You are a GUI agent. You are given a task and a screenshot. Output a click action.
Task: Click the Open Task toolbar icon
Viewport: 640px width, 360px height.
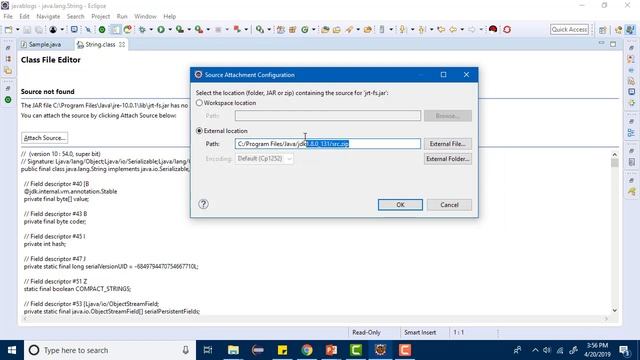point(337,29)
